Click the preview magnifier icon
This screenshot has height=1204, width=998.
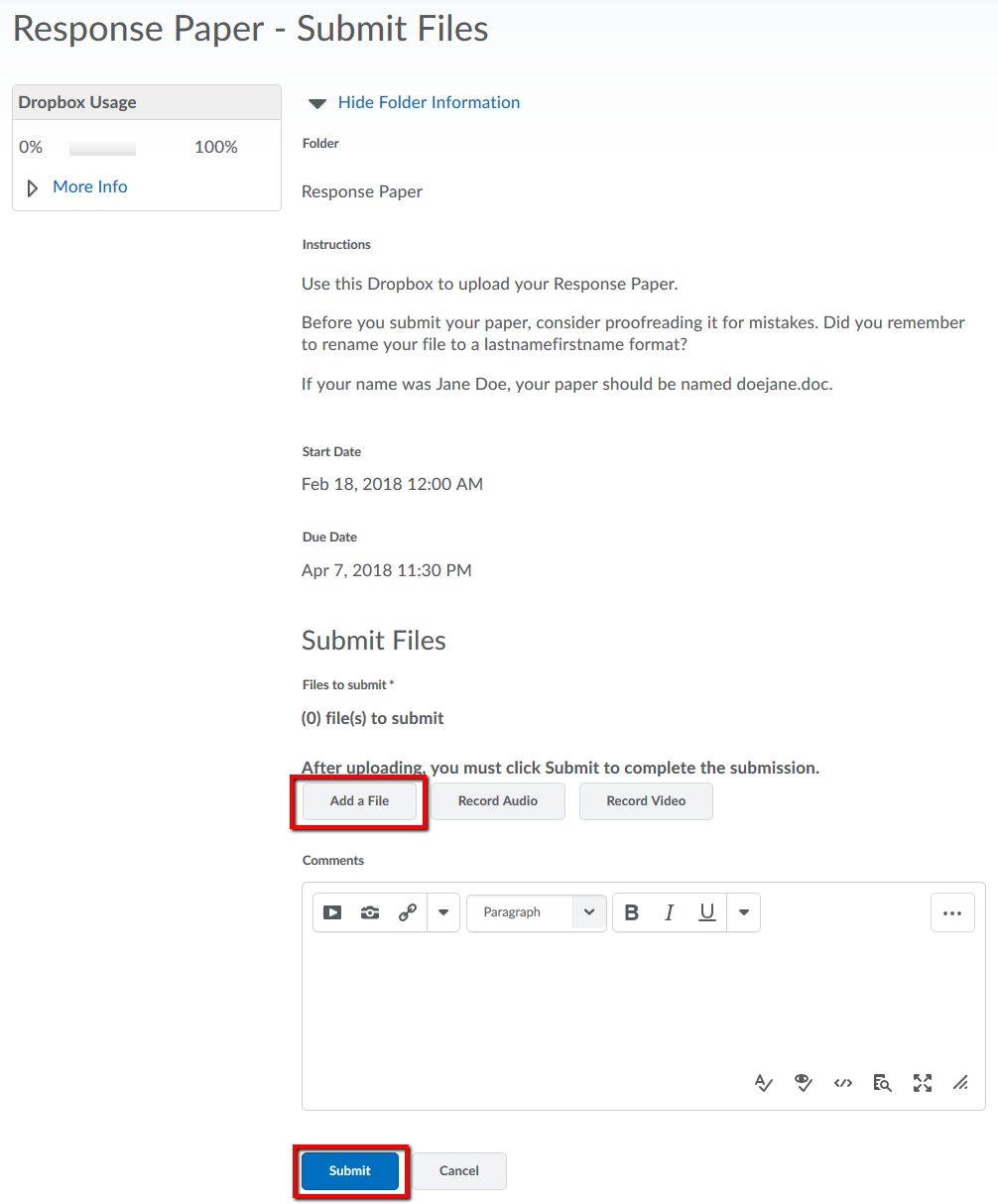[x=882, y=1083]
